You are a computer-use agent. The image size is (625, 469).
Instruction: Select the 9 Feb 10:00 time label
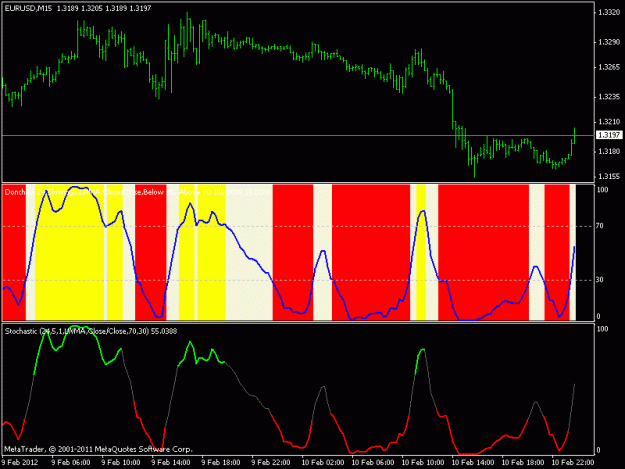click(x=121, y=462)
